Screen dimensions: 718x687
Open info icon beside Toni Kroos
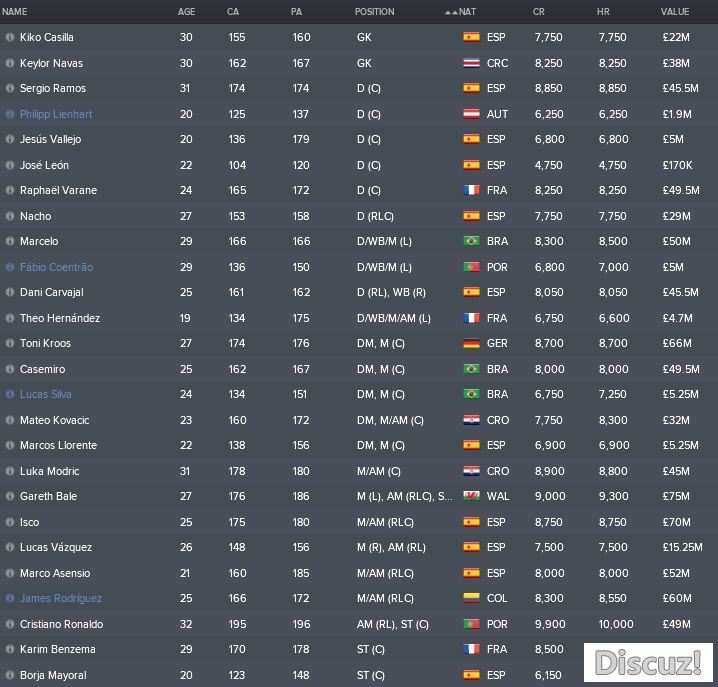(10, 344)
